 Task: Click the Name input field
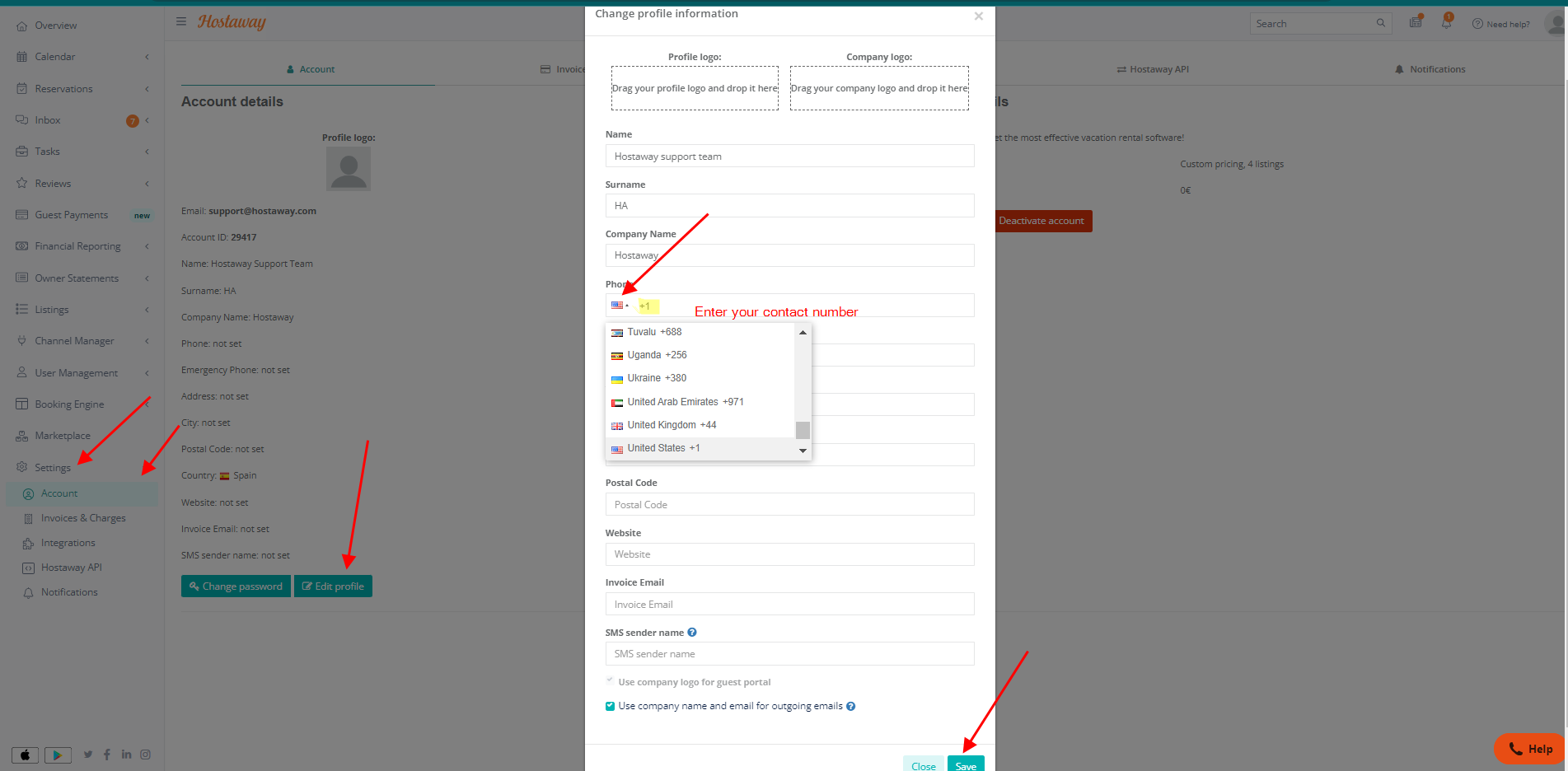pos(789,157)
